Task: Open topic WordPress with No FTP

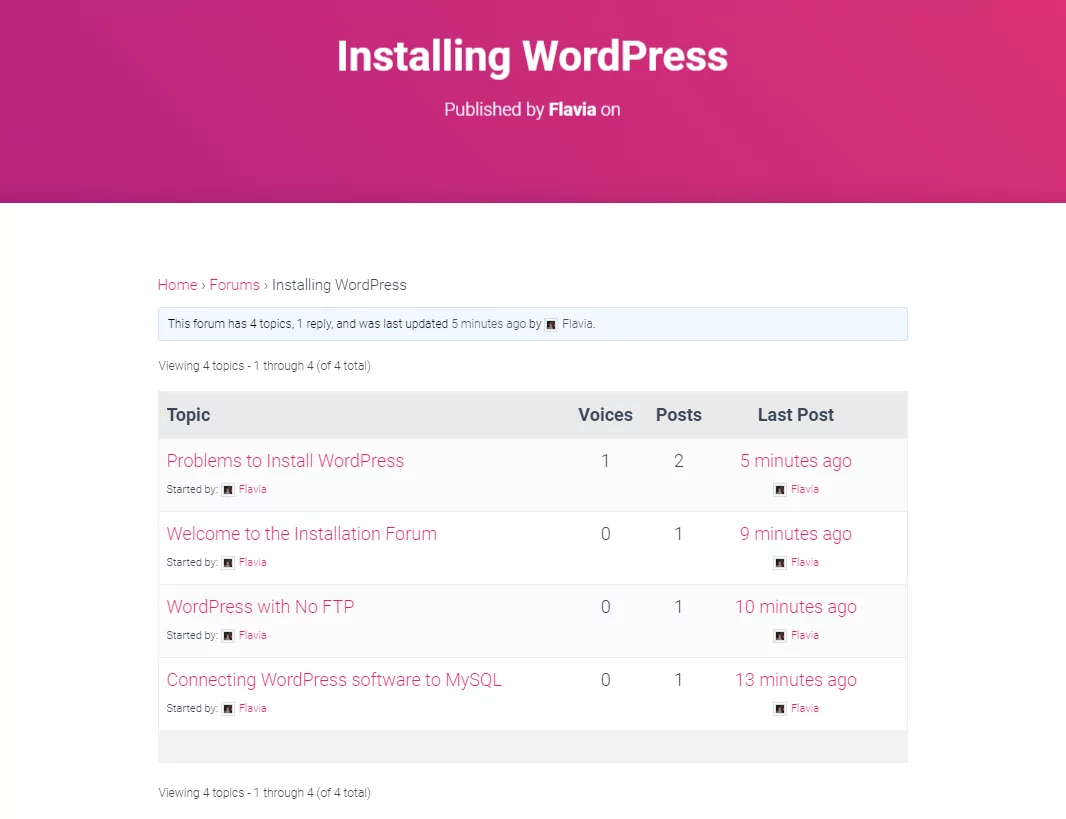Action: point(260,606)
